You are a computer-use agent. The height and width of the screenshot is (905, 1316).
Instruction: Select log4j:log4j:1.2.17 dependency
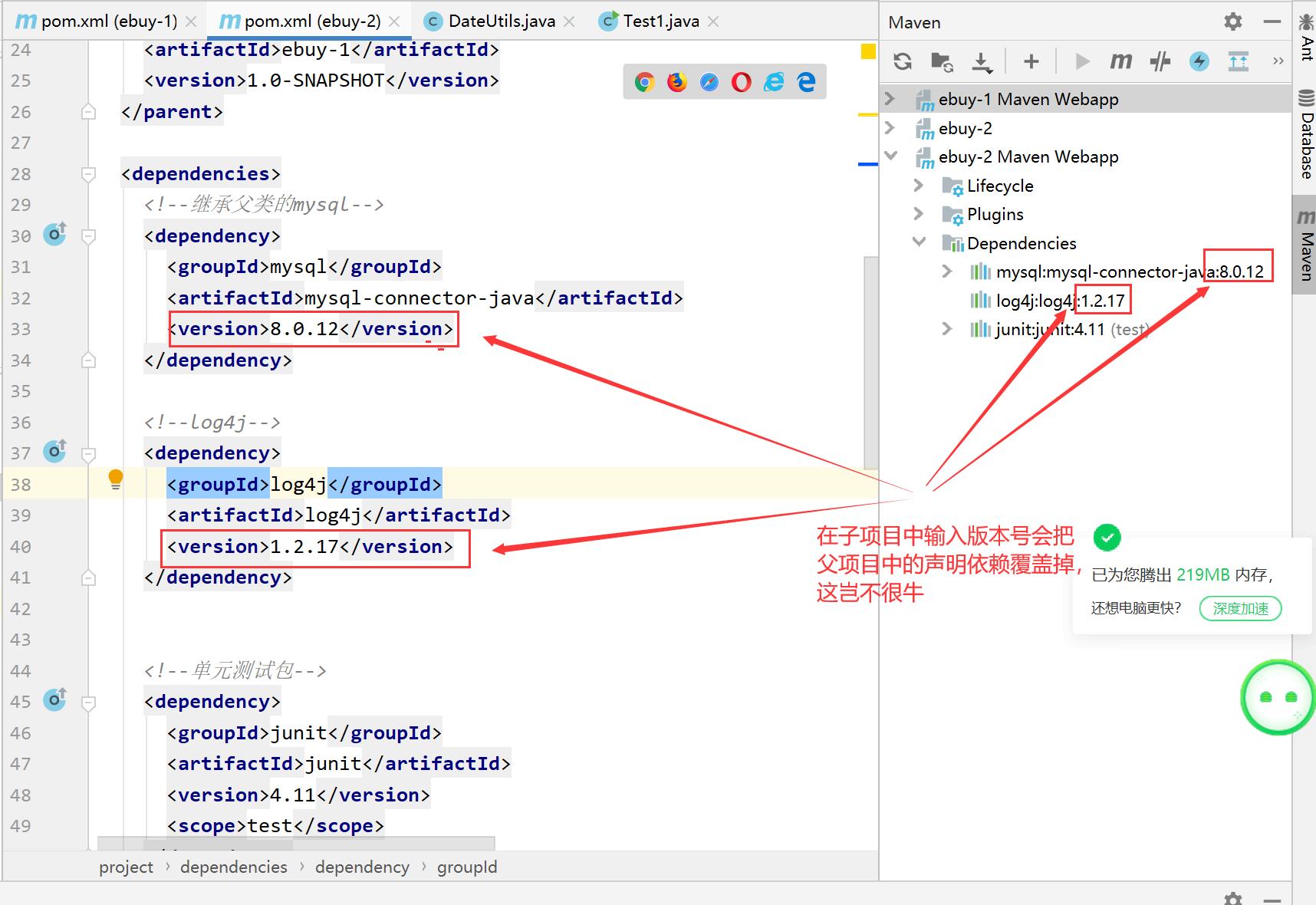pyautogui.click(x=1060, y=301)
